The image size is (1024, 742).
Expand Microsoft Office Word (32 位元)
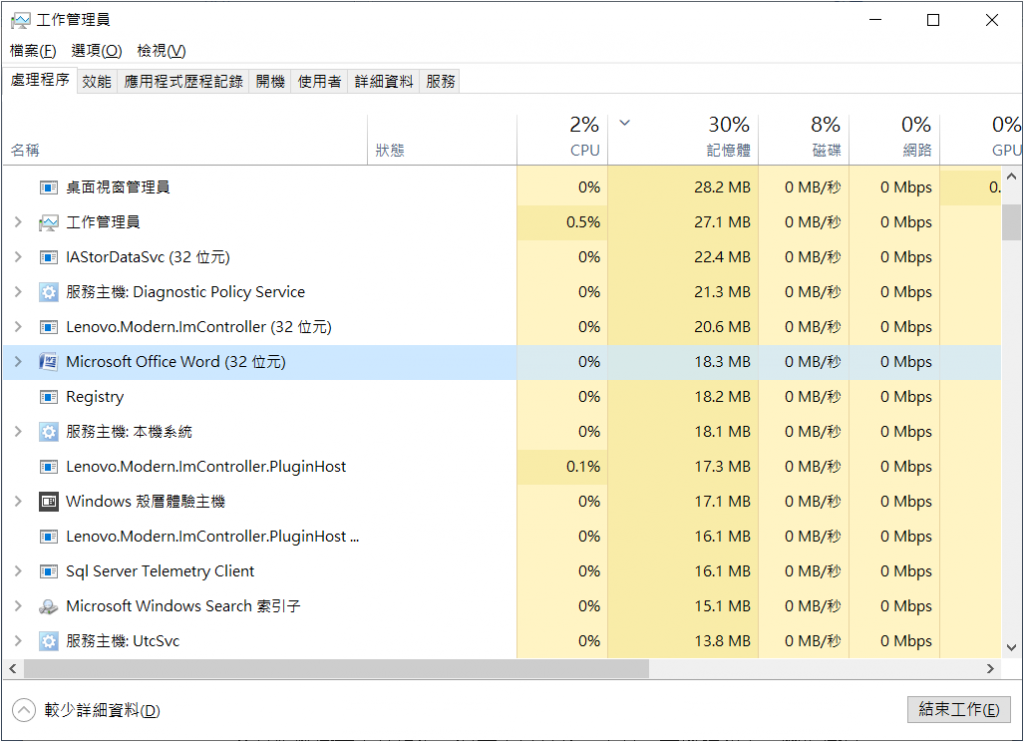pyautogui.click(x=18, y=362)
